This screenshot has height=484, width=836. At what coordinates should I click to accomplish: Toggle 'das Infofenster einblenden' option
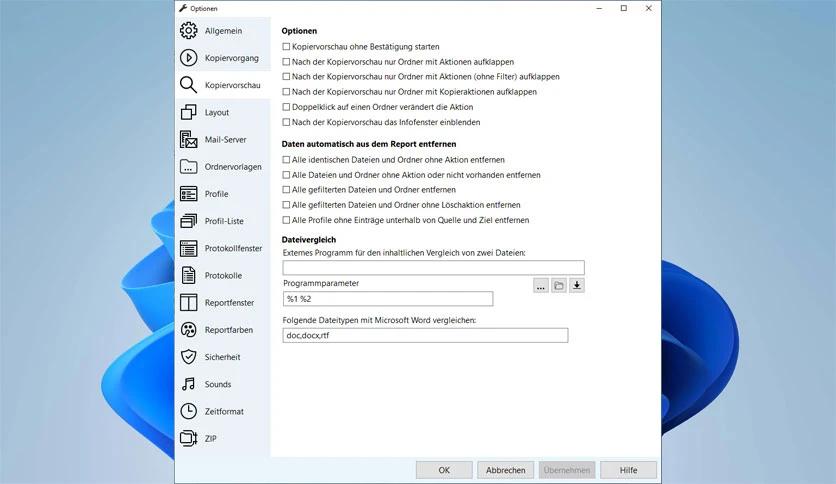(286, 122)
